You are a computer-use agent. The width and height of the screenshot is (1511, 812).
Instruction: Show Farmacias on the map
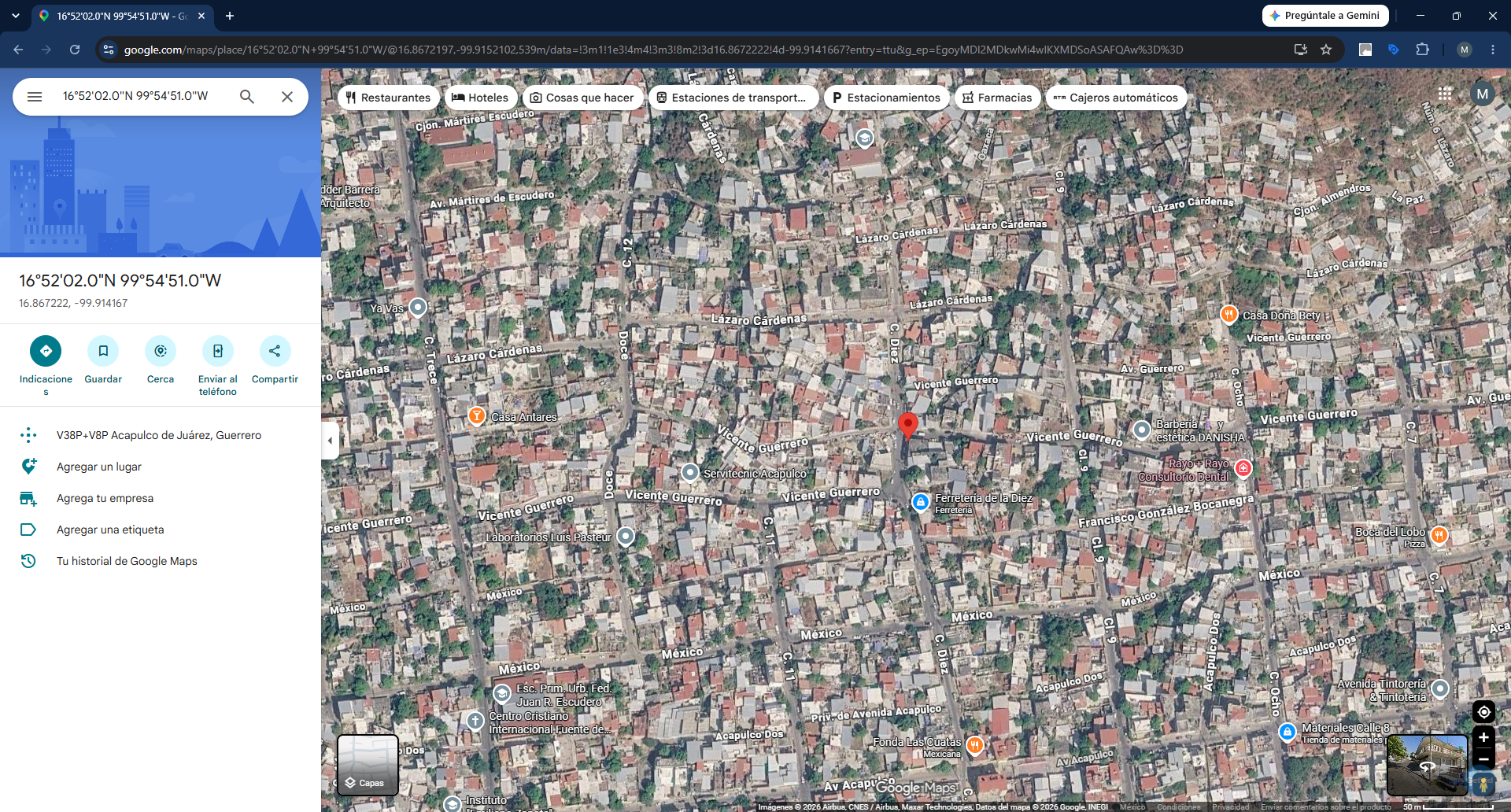tap(997, 98)
